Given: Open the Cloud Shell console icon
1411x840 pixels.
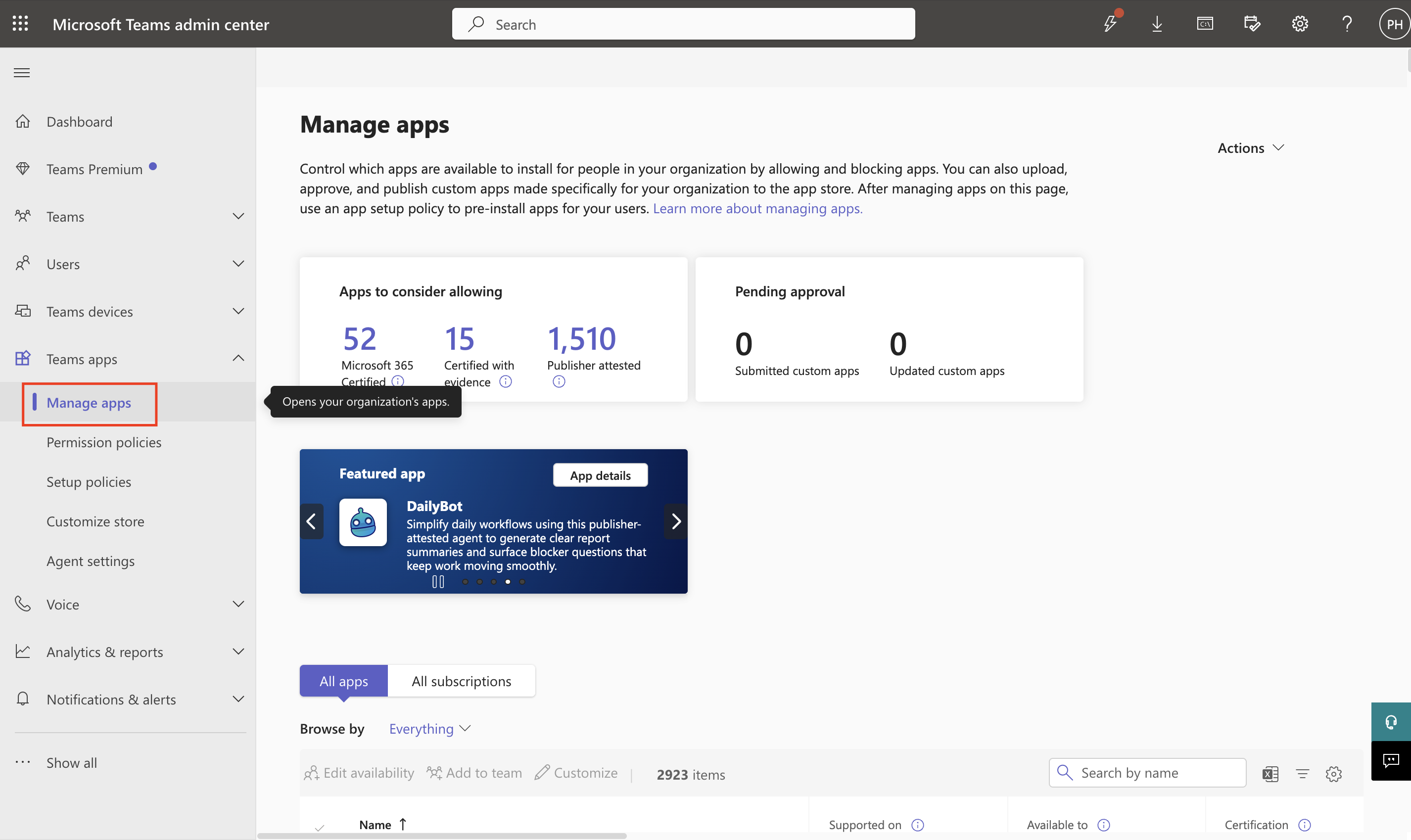Looking at the screenshot, I should pos(1204,24).
